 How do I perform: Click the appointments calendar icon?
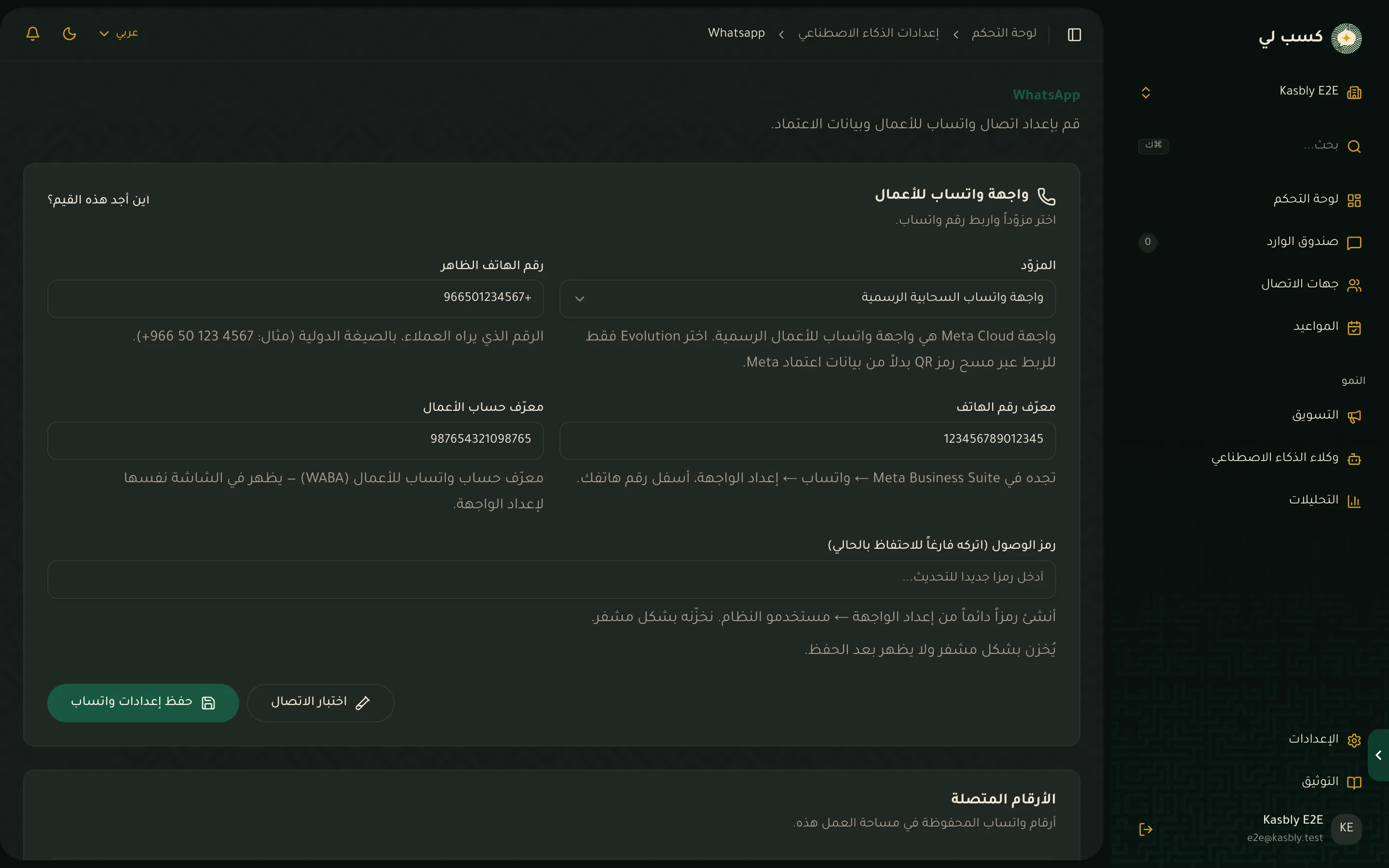(x=1354, y=328)
